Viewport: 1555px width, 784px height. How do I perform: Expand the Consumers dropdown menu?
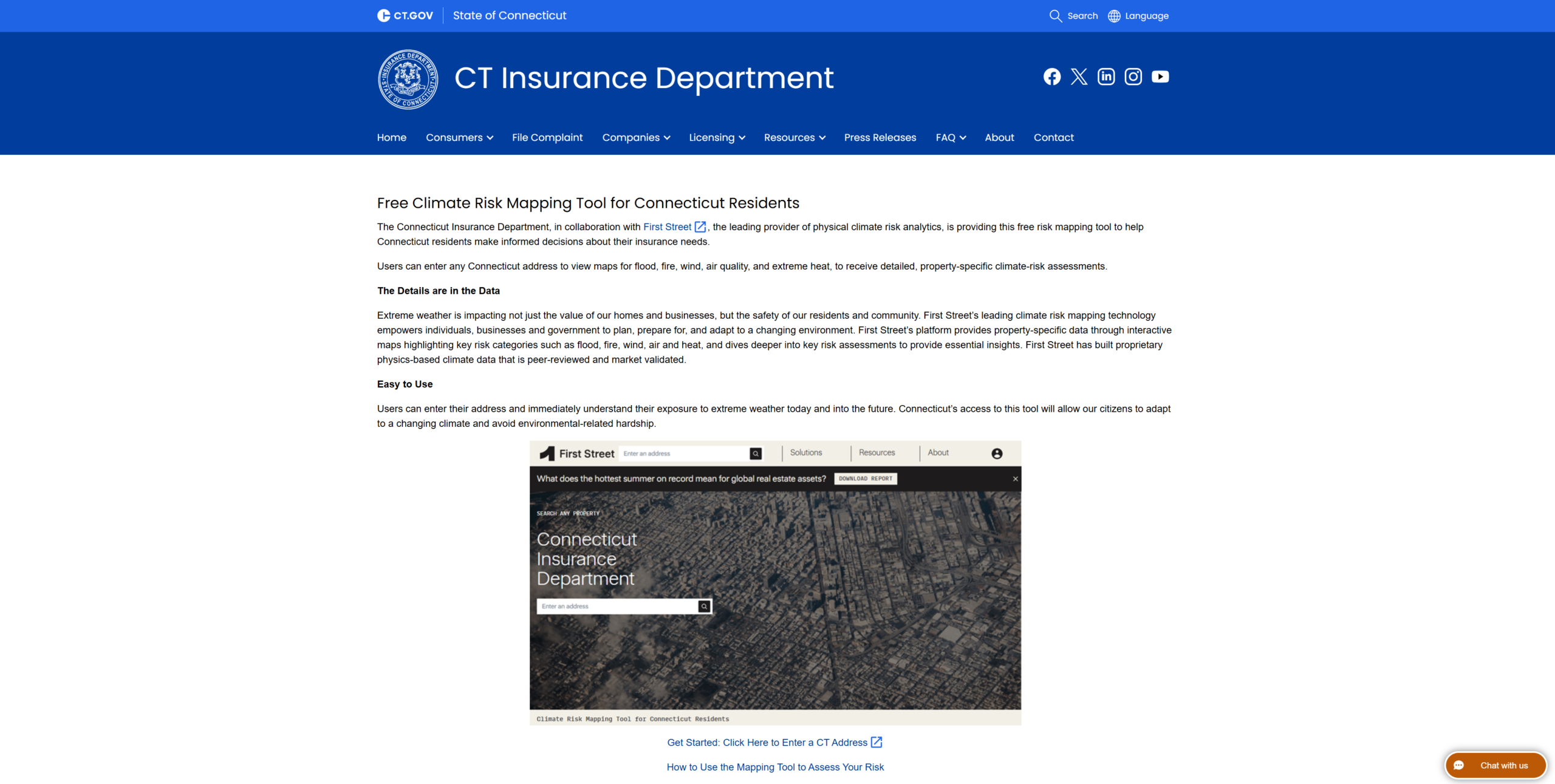pos(459,137)
